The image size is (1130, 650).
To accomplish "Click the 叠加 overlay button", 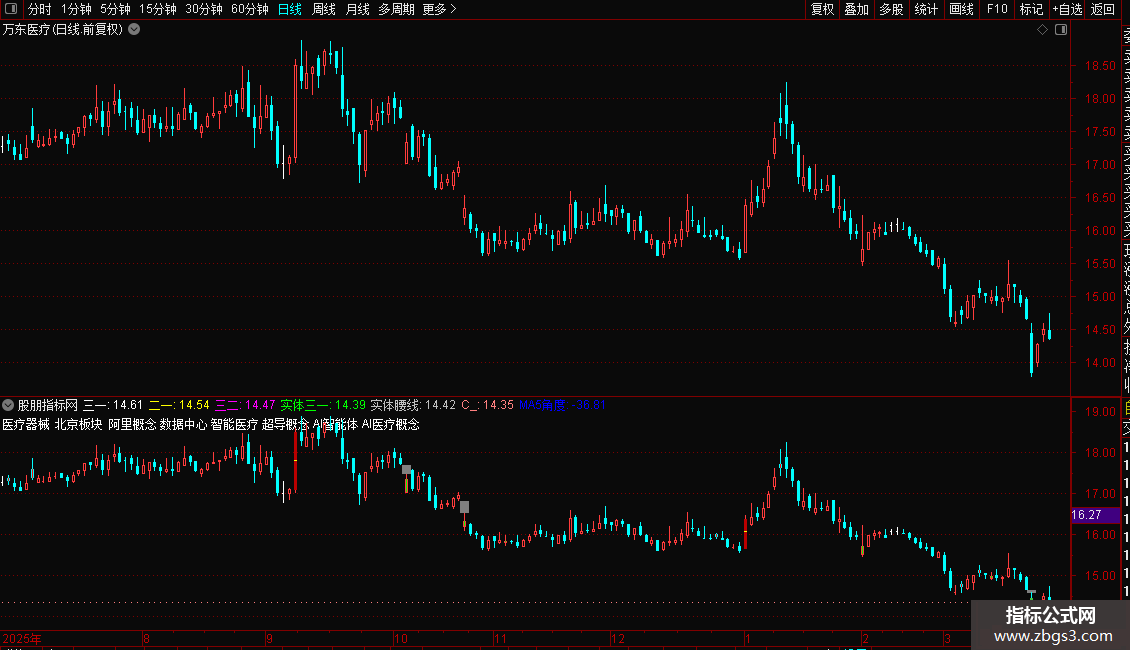I will point(857,9).
